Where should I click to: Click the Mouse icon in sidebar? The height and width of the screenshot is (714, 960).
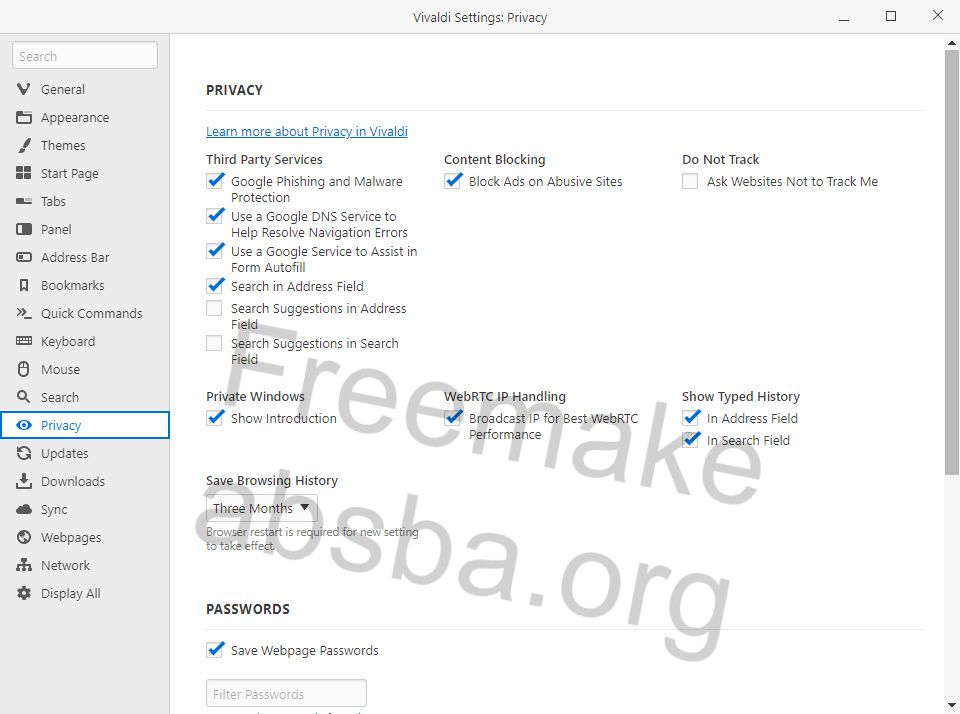click(x=23, y=369)
